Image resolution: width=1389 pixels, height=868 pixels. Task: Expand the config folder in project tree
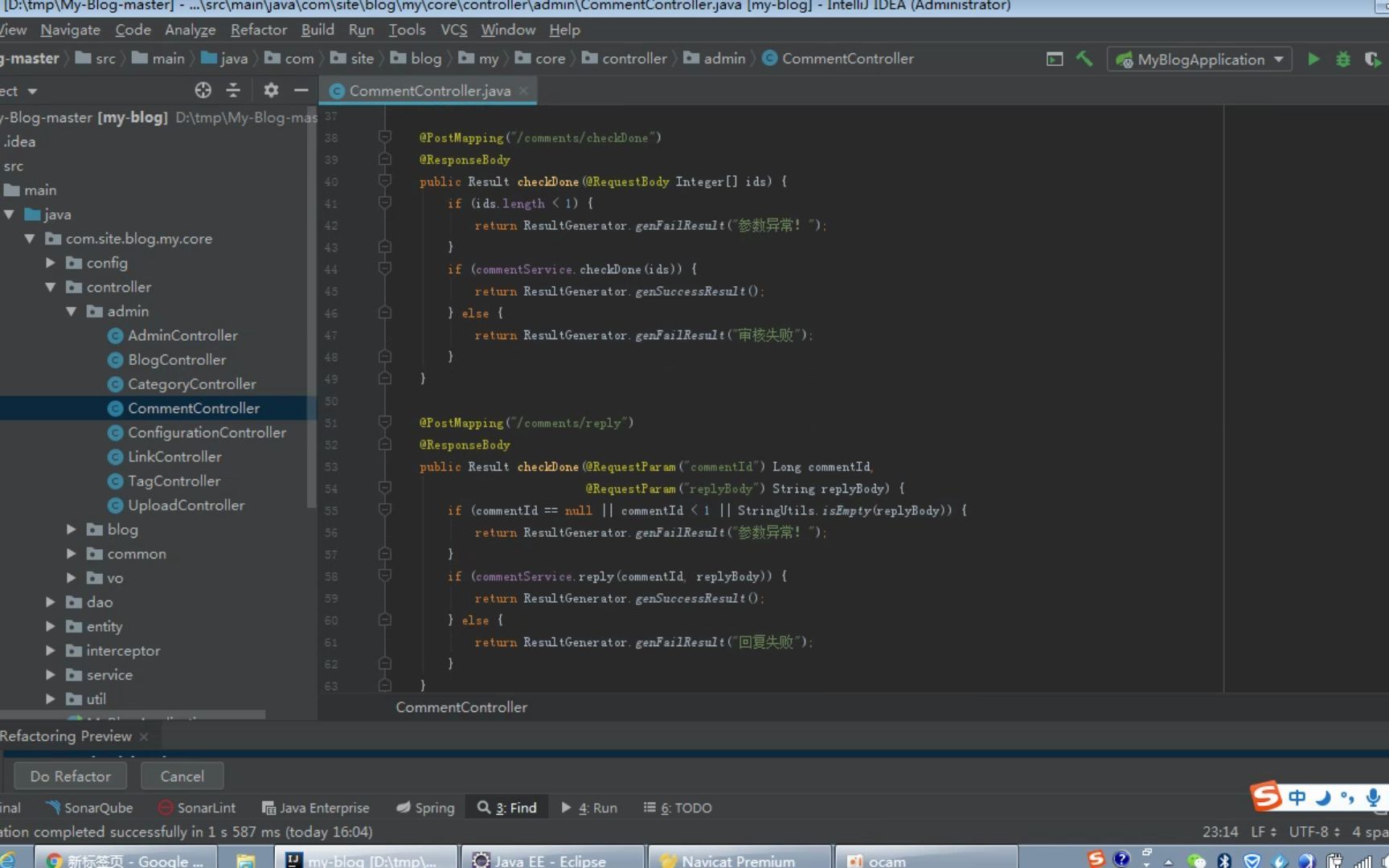[x=50, y=263]
